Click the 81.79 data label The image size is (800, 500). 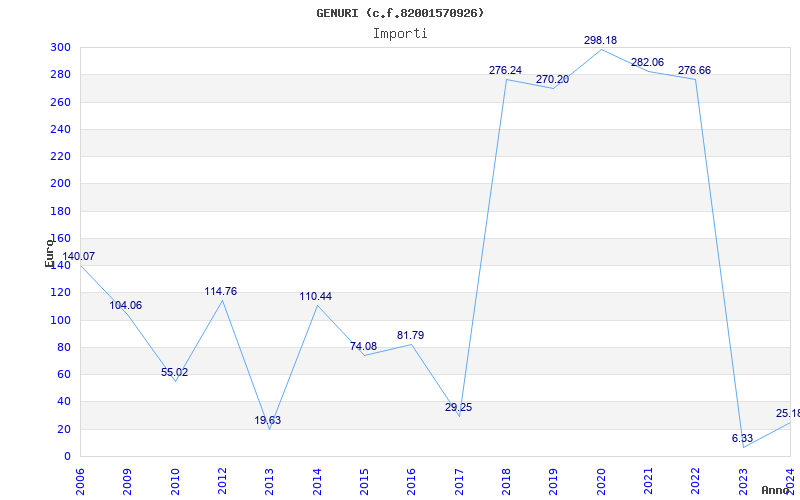click(410, 335)
